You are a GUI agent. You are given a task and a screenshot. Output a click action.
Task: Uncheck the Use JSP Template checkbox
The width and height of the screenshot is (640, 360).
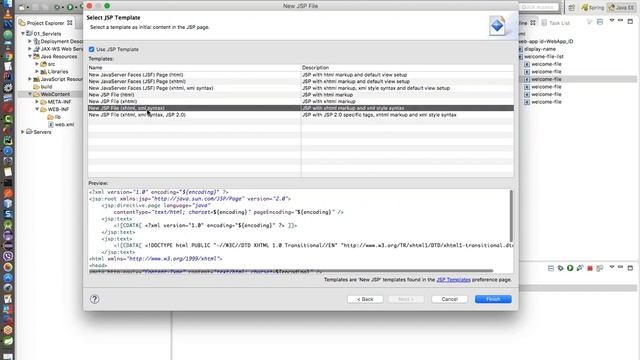click(x=91, y=49)
